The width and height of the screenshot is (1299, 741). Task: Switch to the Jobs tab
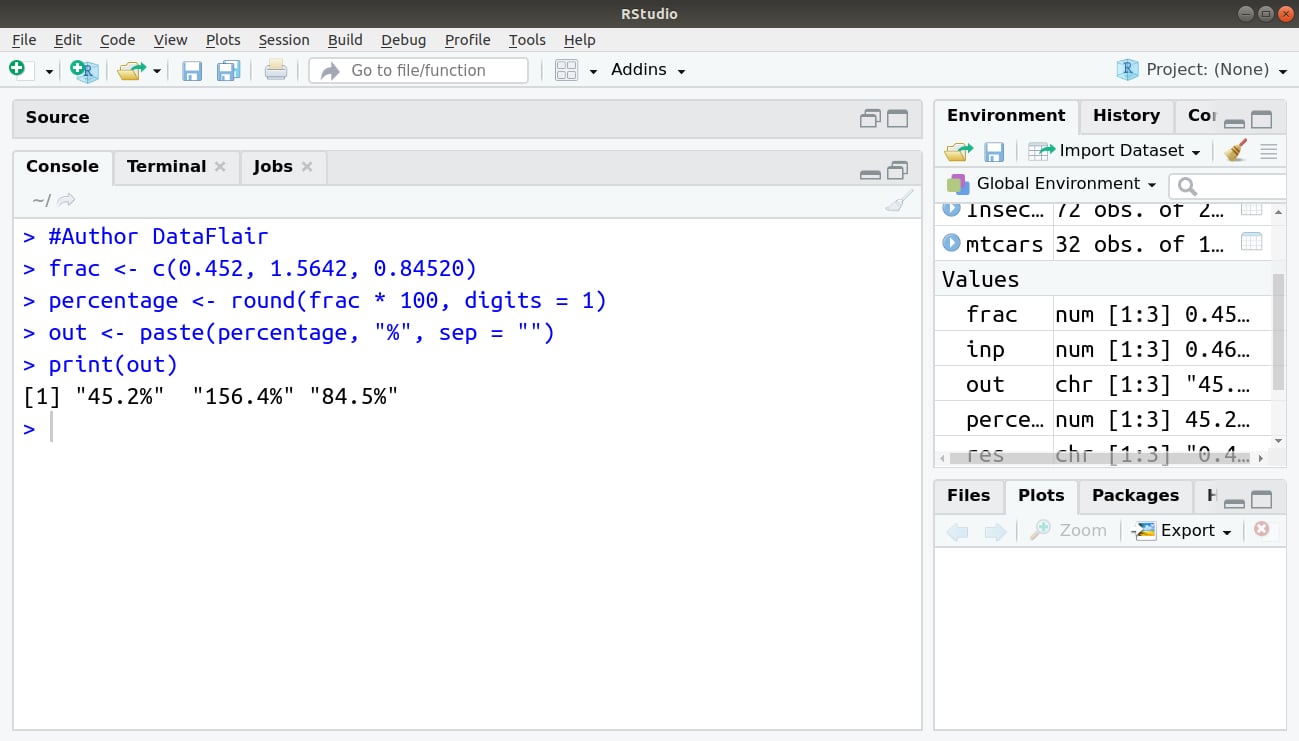click(x=273, y=167)
